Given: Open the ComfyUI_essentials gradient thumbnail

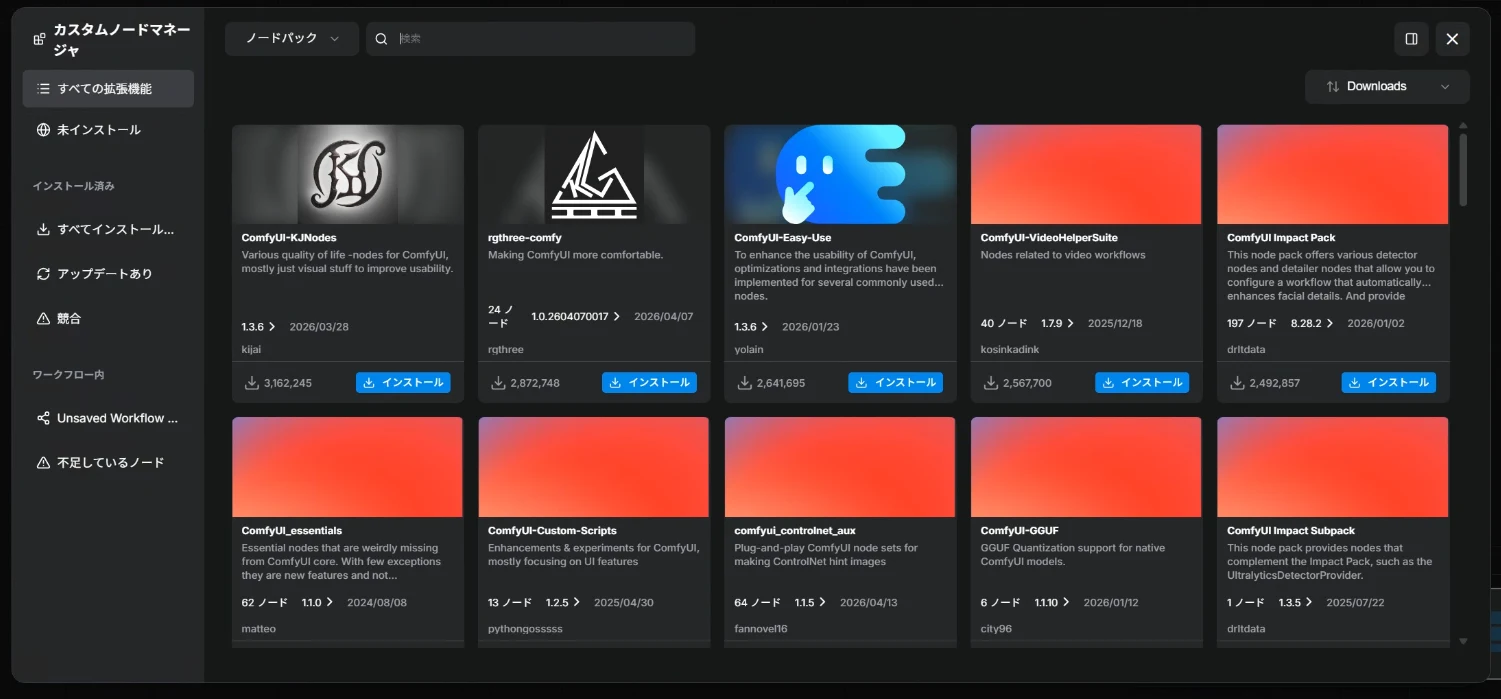Looking at the screenshot, I should [348, 467].
